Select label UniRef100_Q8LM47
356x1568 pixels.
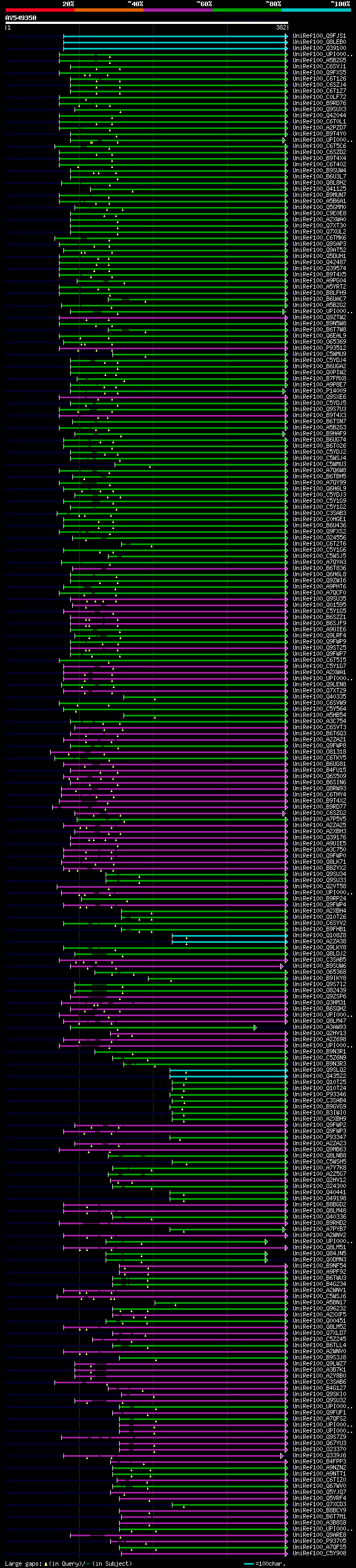coord(319,1021)
